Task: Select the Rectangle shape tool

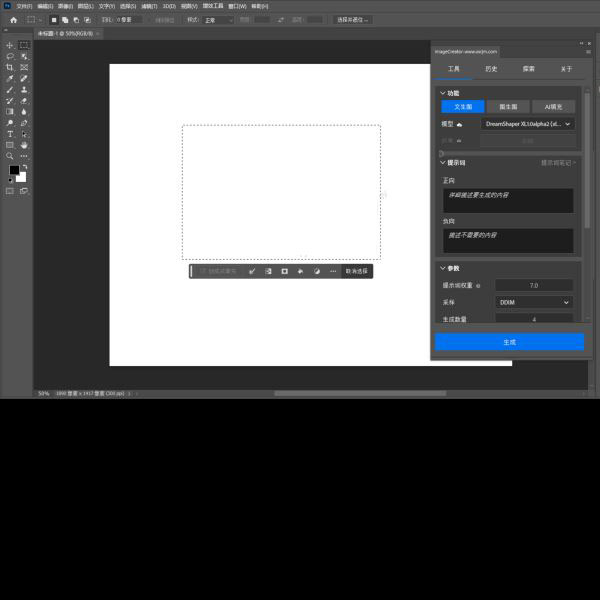Action: tap(10, 145)
